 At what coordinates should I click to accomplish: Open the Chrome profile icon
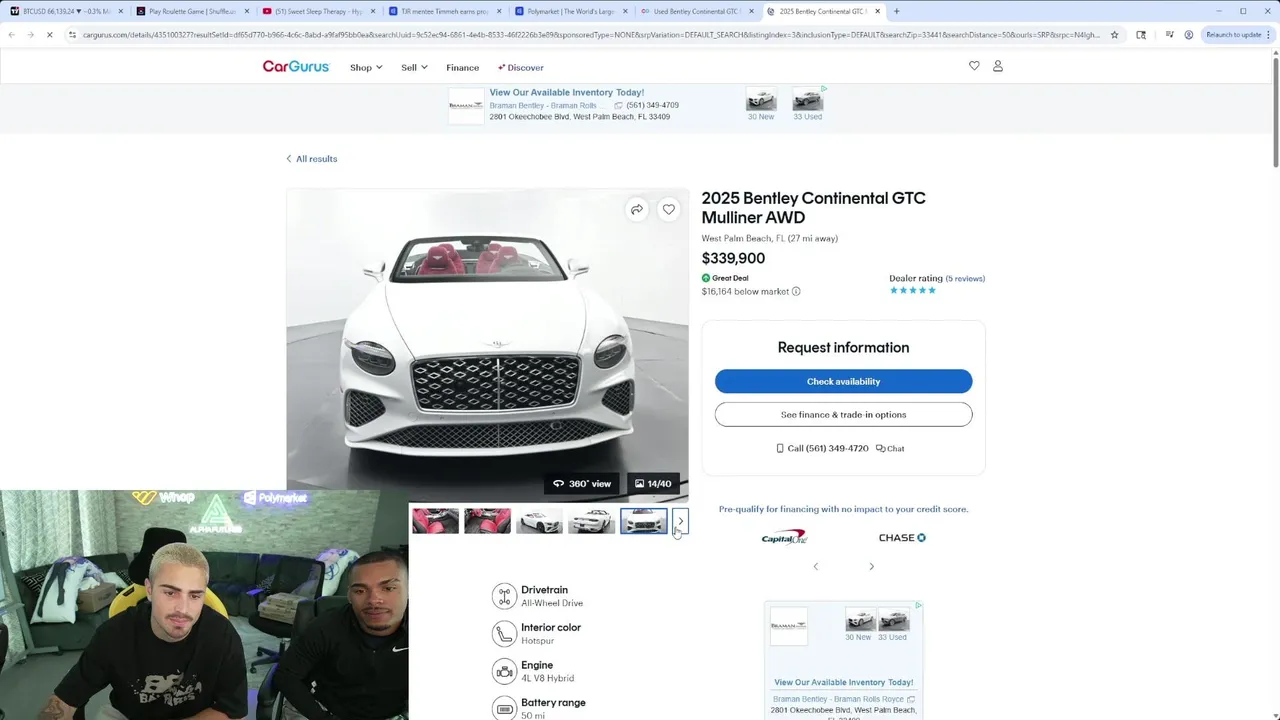pos(1188,35)
